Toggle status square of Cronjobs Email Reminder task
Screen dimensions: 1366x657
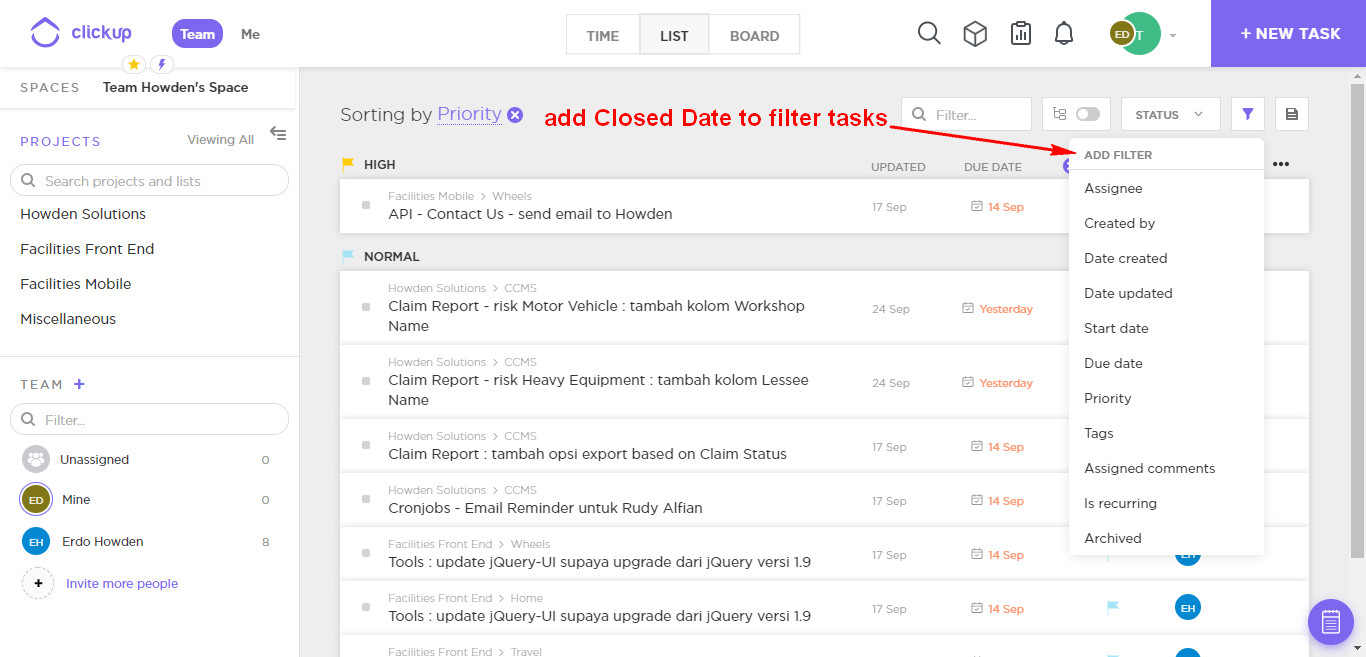pos(366,499)
